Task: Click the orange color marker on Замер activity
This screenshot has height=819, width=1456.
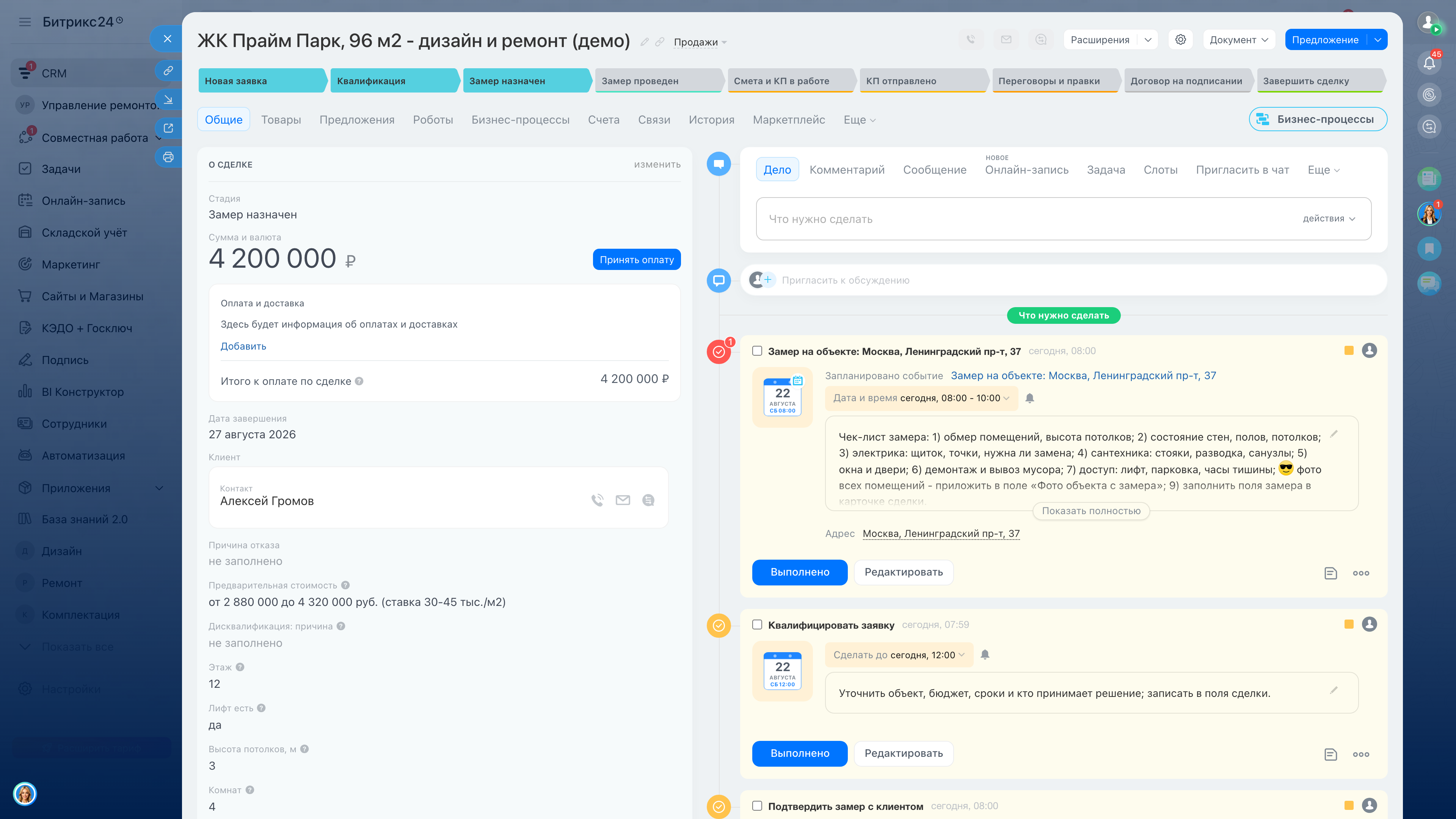Action: tap(1349, 350)
